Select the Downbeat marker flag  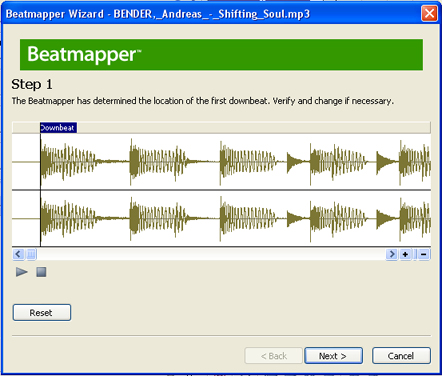(x=58, y=128)
